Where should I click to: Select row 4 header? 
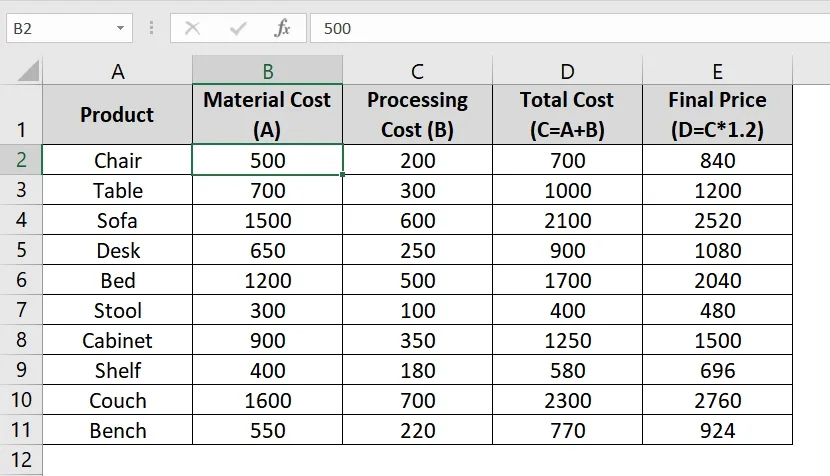point(21,220)
